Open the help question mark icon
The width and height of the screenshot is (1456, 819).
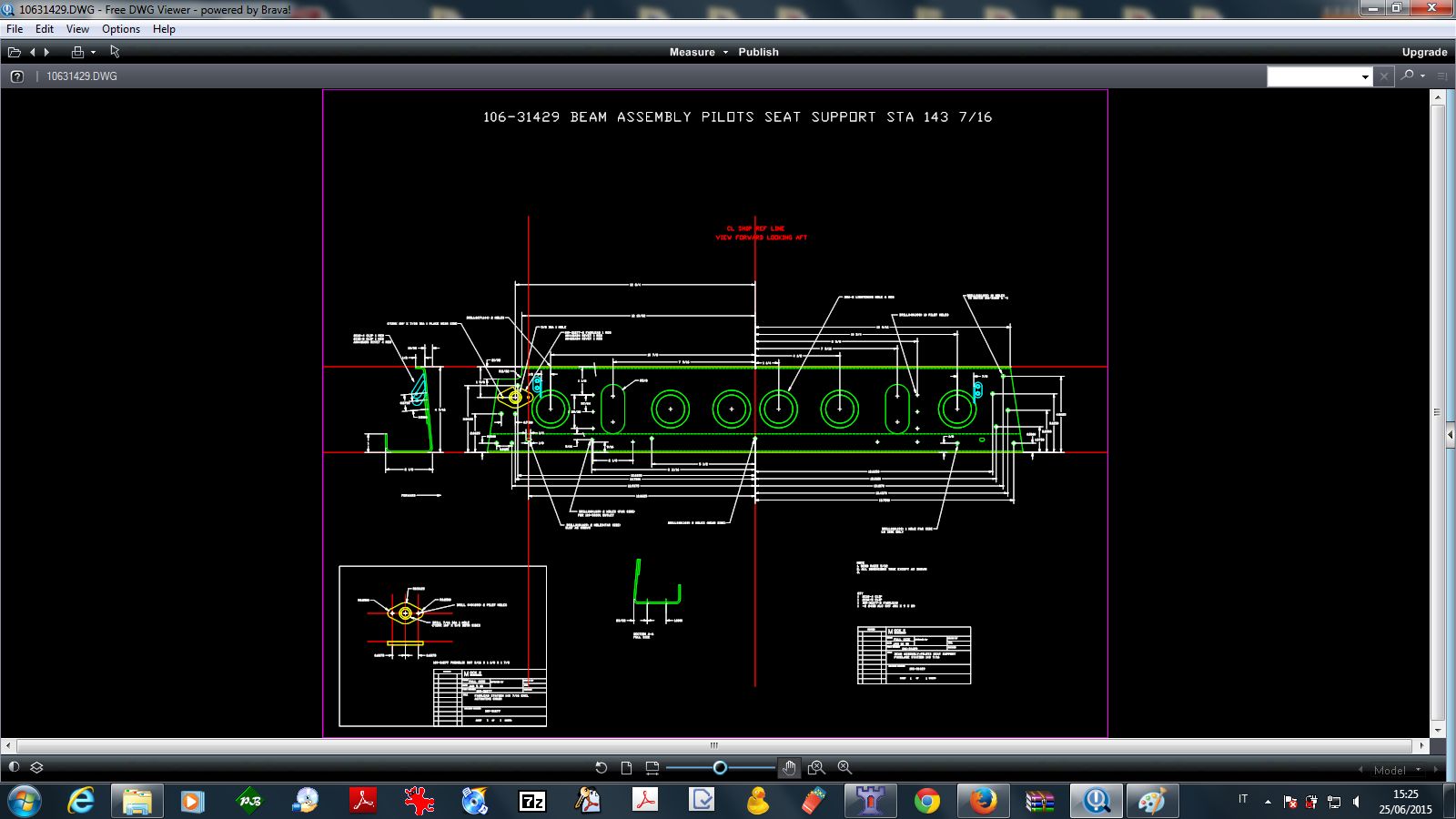(x=16, y=76)
